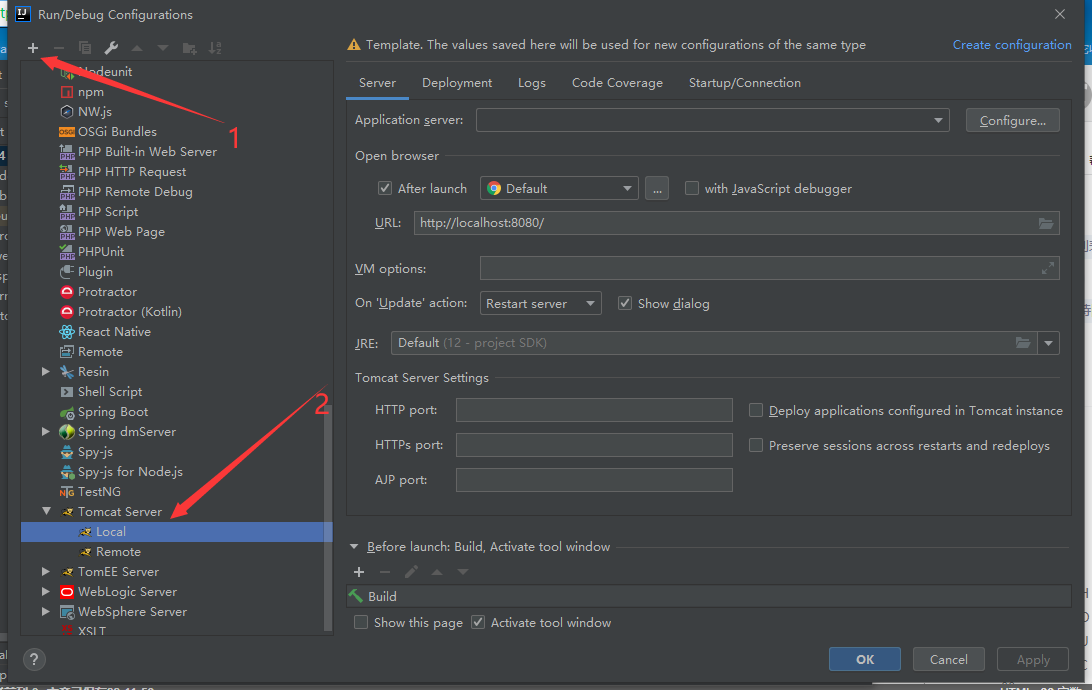Image resolution: width=1092 pixels, height=690 pixels.
Task: Switch to the Startup/Connection tab
Action: click(744, 83)
